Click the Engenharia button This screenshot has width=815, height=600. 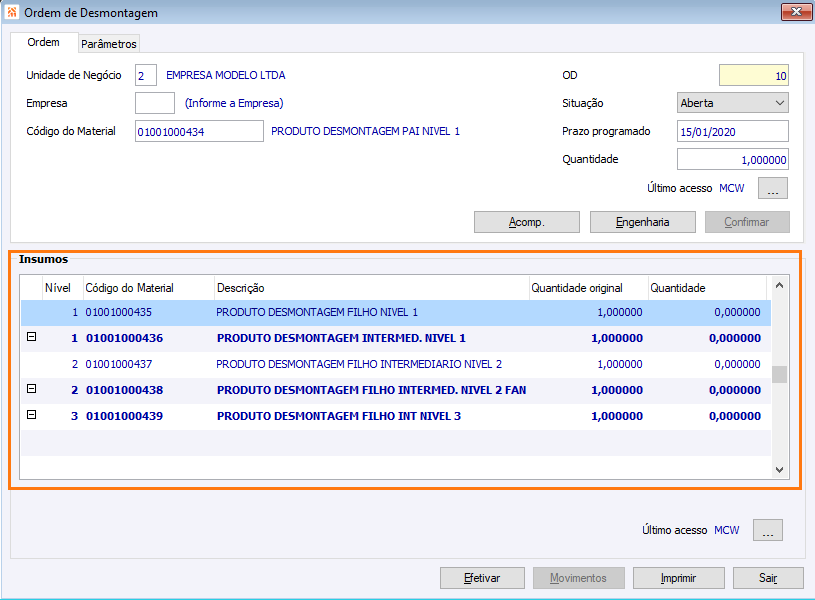point(642,222)
